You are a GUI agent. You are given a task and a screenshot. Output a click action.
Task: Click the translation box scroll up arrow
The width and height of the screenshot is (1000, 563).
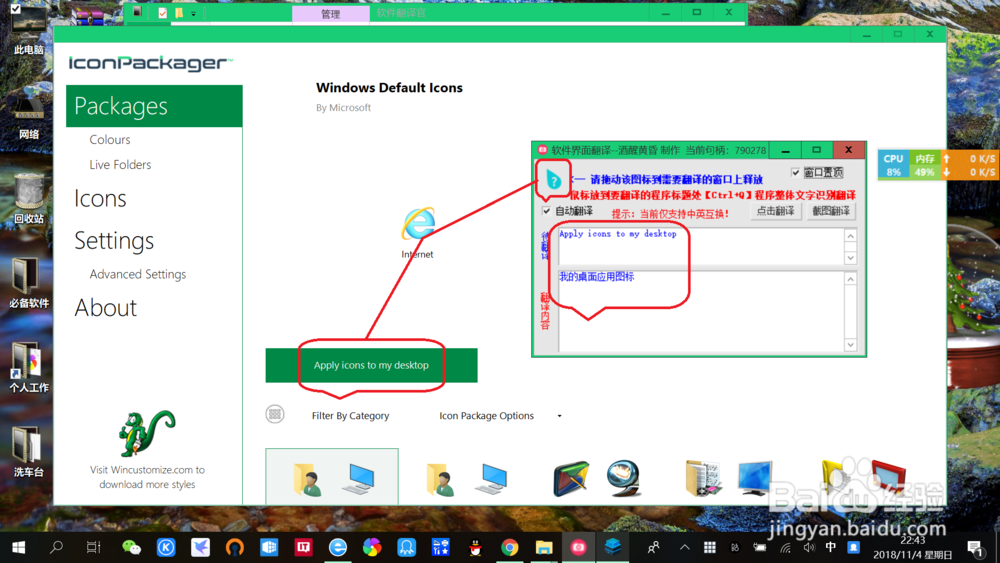pyautogui.click(x=850, y=279)
